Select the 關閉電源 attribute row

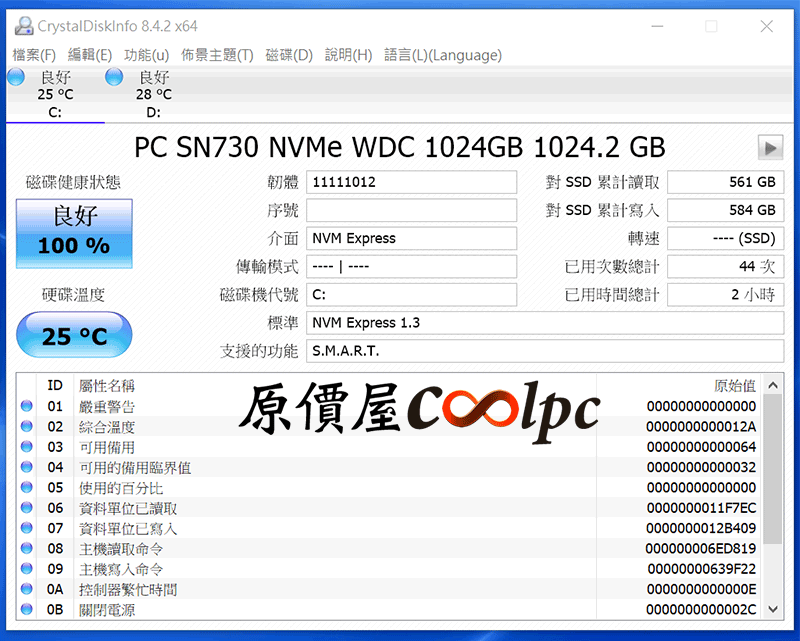390,609
